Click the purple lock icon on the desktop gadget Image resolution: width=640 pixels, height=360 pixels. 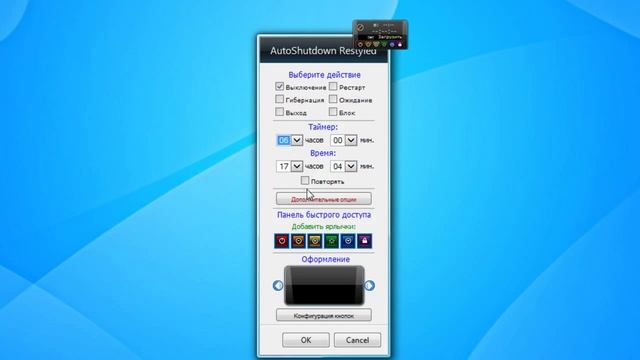point(400,44)
